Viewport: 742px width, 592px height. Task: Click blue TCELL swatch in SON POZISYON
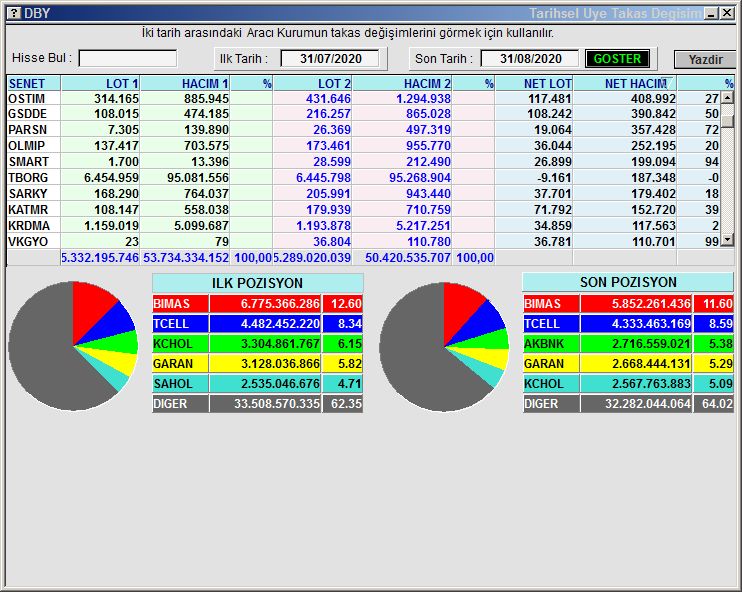pos(551,324)
